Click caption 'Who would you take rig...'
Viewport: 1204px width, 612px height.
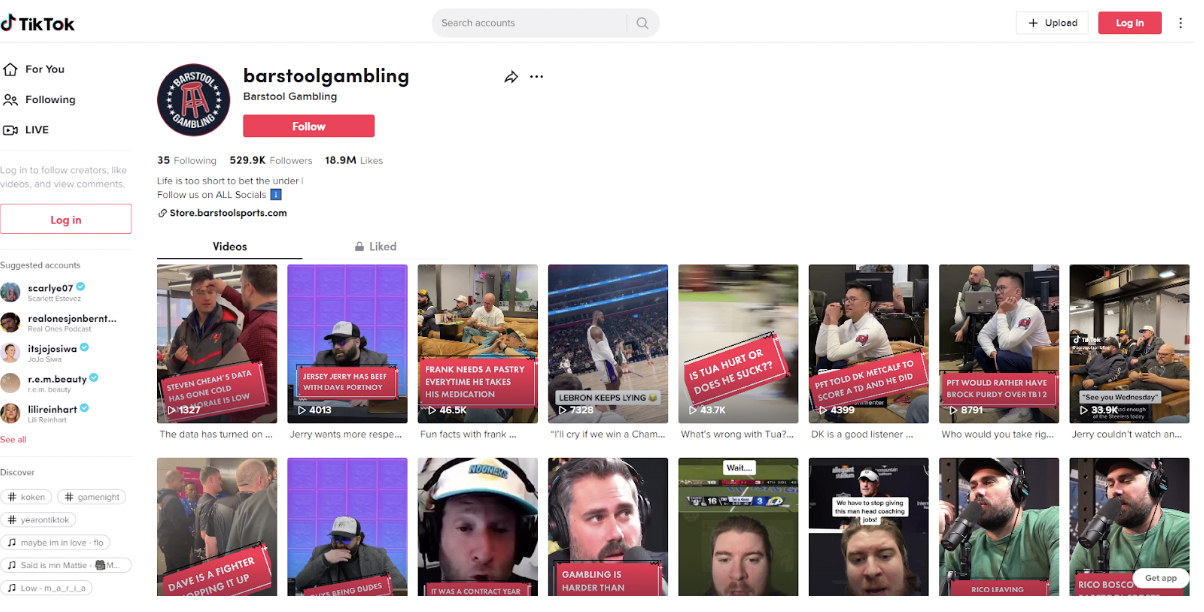coord(999,435)
